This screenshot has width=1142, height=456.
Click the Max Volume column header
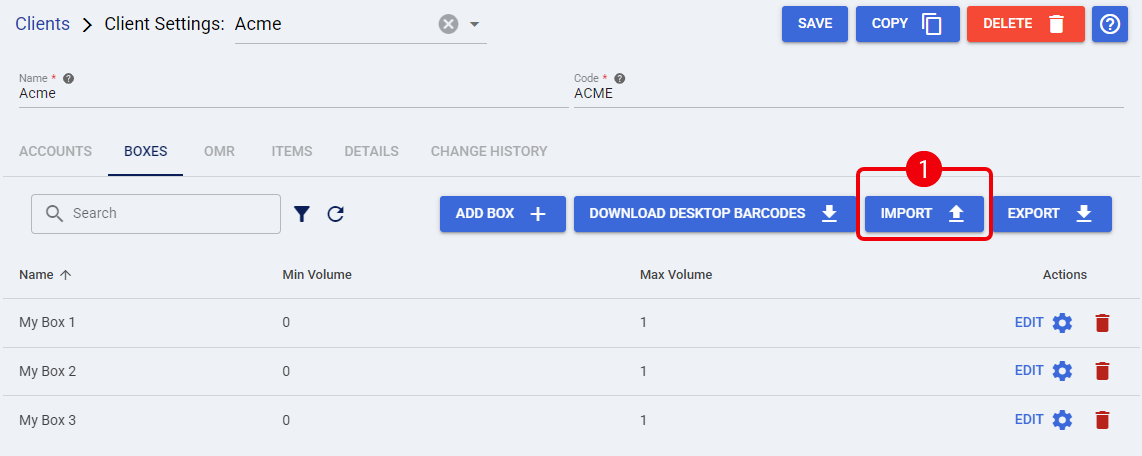(x=676, y=275)
